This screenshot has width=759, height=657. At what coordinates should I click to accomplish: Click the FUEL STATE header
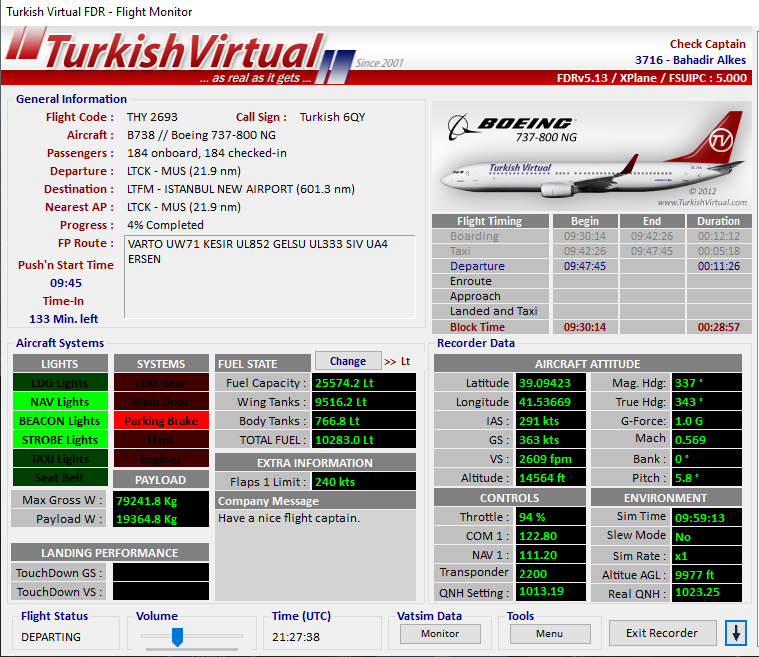coord(263,364)
